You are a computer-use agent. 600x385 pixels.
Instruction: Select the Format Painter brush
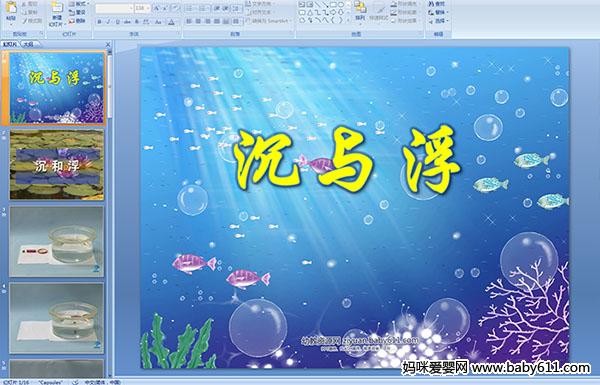click(25, 21)
